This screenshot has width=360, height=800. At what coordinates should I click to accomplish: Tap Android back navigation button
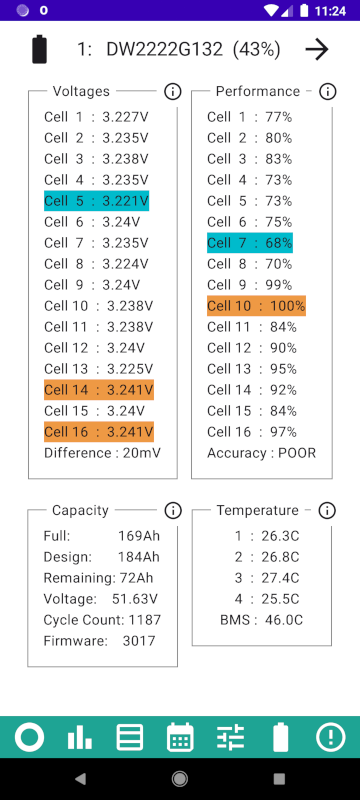(x=80, y=778)
